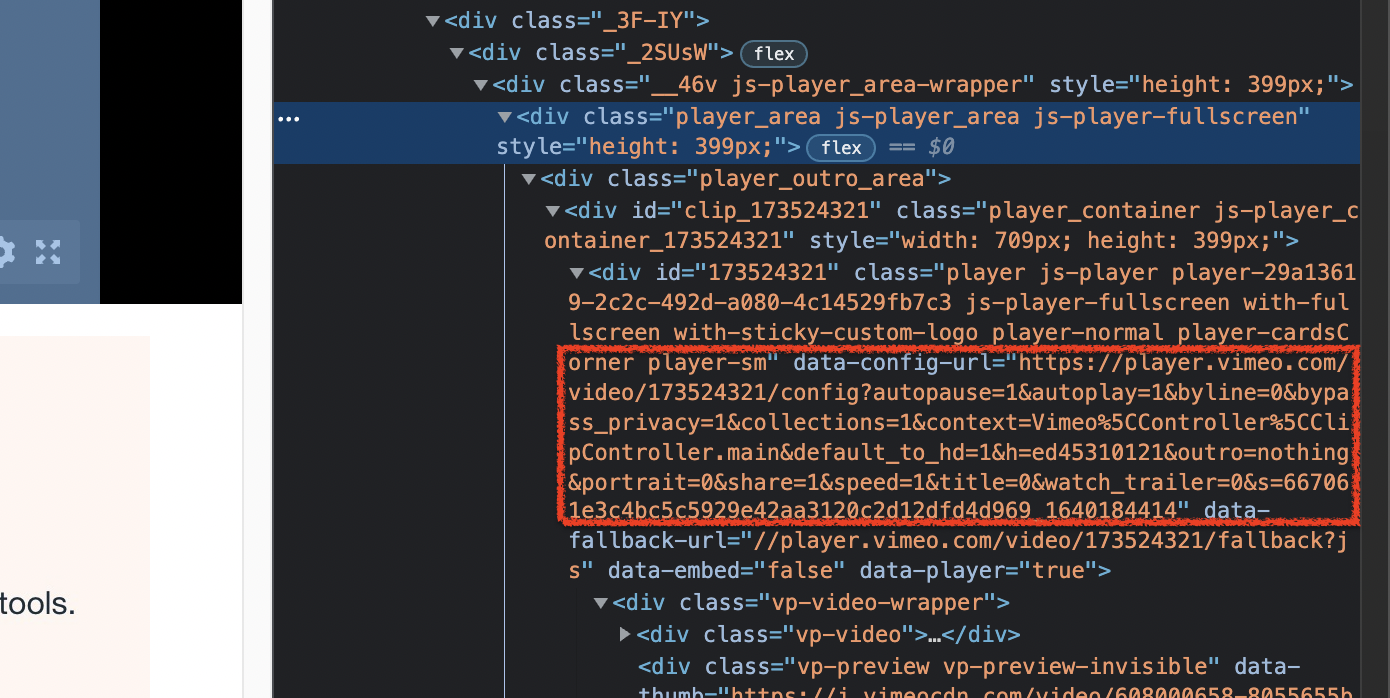Image resolution: width=1390 pixels, height=698 pixels.
Task: Collapse the selected player_area div
Action: click(x=504, y=117)
